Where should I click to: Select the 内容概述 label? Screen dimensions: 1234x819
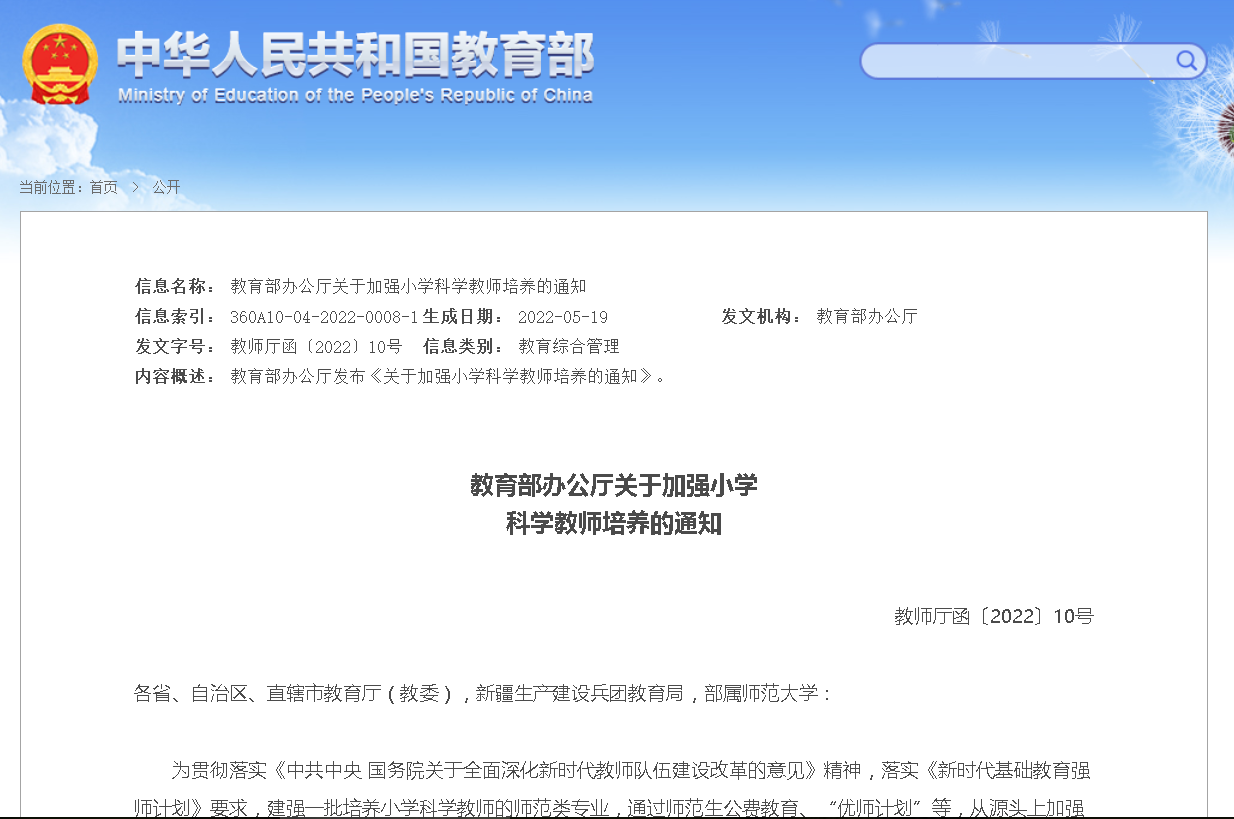pyautogui.click(x=175, y=377)
